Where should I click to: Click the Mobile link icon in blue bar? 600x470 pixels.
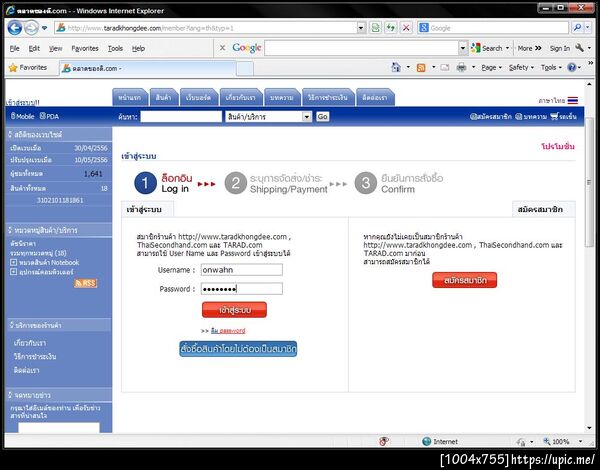[23, 116]
